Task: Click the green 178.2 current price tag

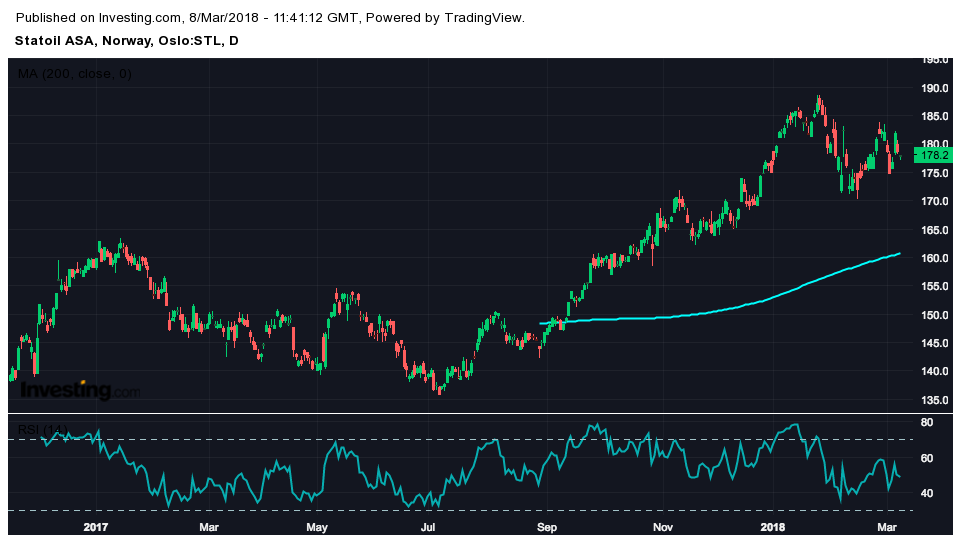Action: 934,156
